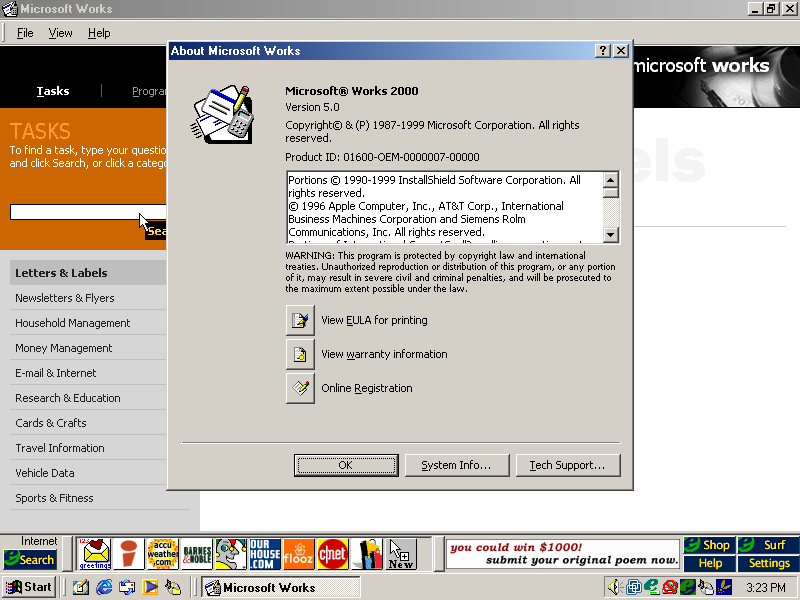800x600 pixels.
Task: Click the CNET icon in the shortcut bar
Action: click(x=332, y=553)
